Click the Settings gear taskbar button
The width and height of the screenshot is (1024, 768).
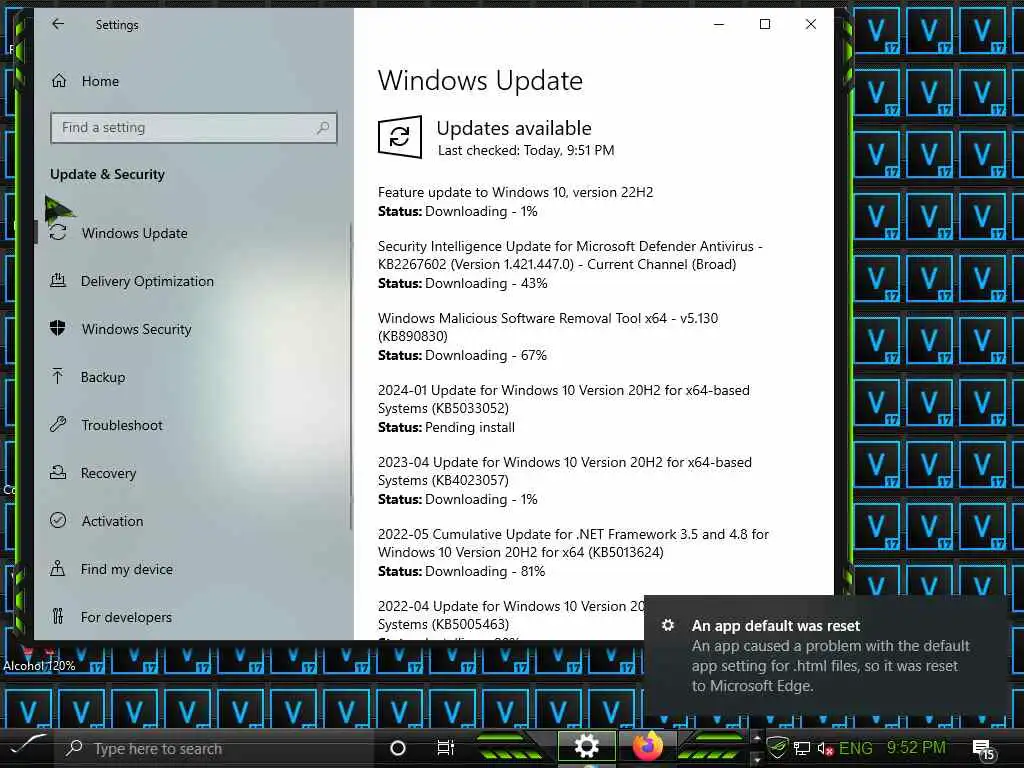click(x=586, y=746)
